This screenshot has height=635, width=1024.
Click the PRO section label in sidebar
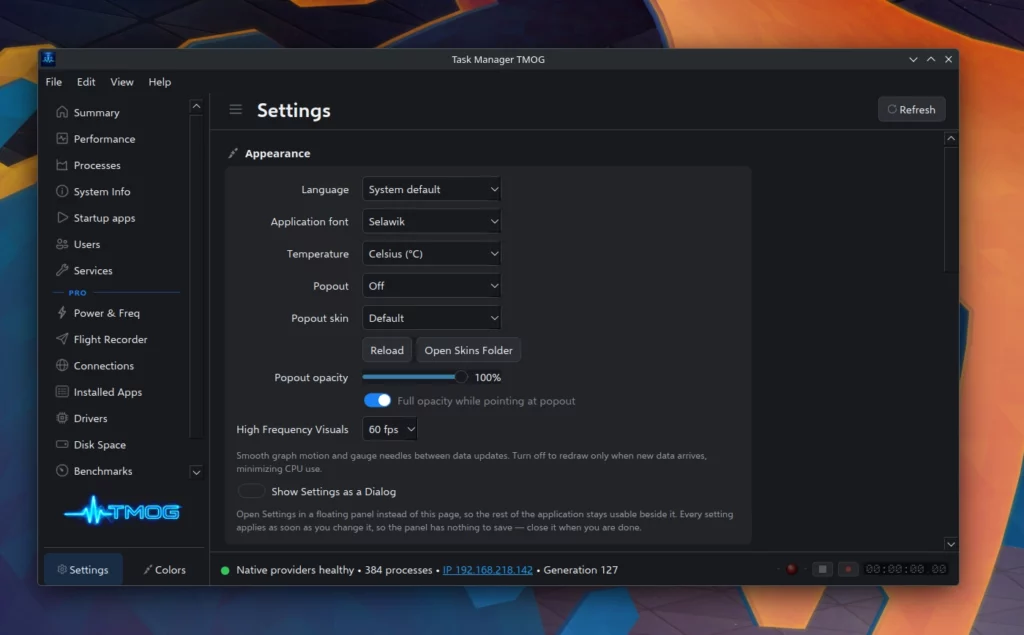point(77,293)
